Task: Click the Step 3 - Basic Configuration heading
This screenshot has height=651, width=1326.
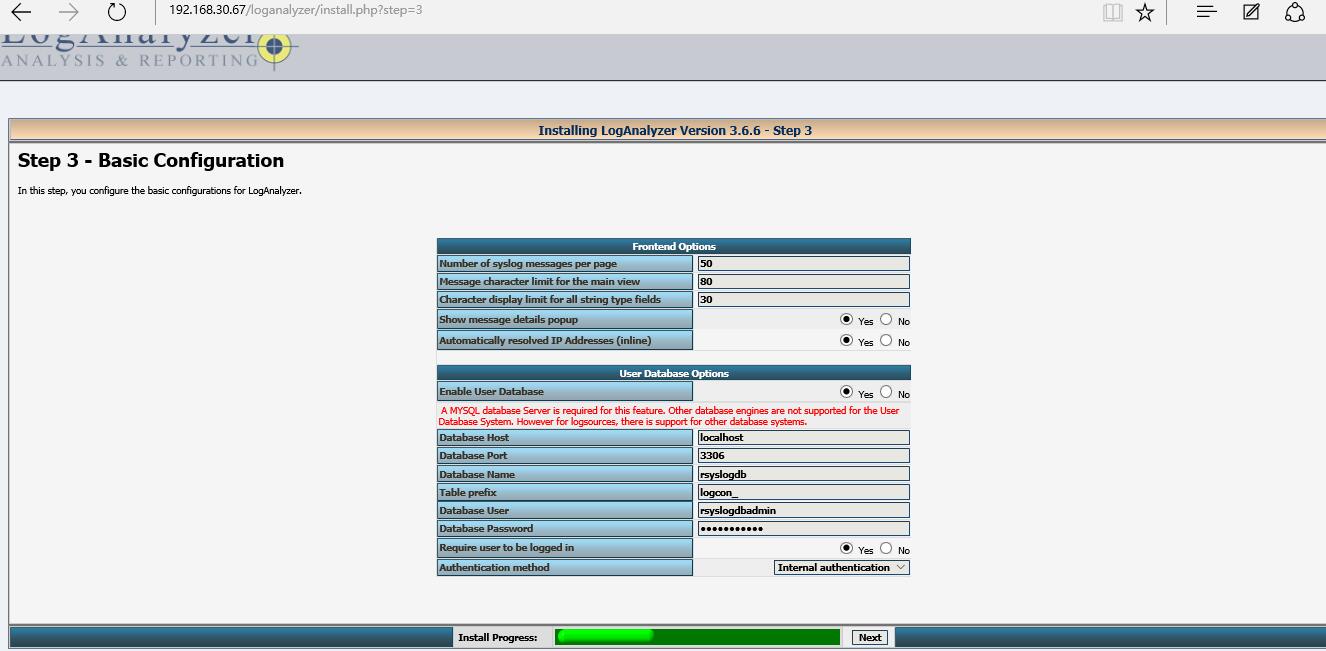Action: pyautogui.click(x=151, y=160)
